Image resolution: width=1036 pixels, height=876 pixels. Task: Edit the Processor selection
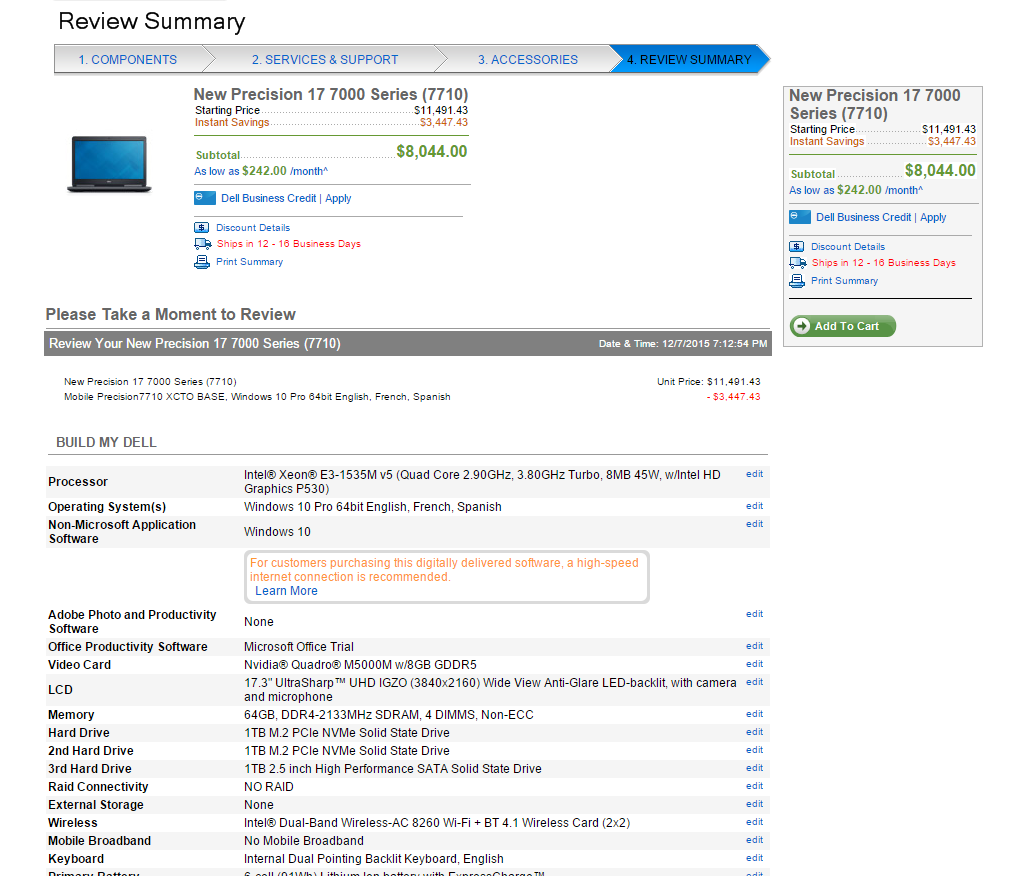coord(755,474)
